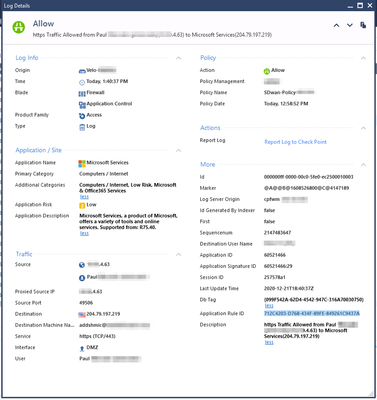Click the user icon next to Paul in Source
Image resolution: width=377 pixels, height=400 pixels.
tap(82, 277)
